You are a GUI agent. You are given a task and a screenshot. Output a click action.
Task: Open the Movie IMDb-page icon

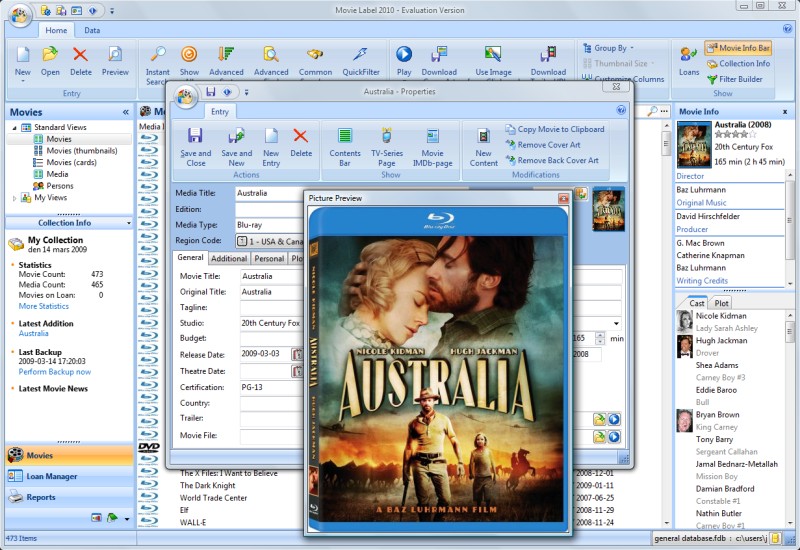(432, 147)
